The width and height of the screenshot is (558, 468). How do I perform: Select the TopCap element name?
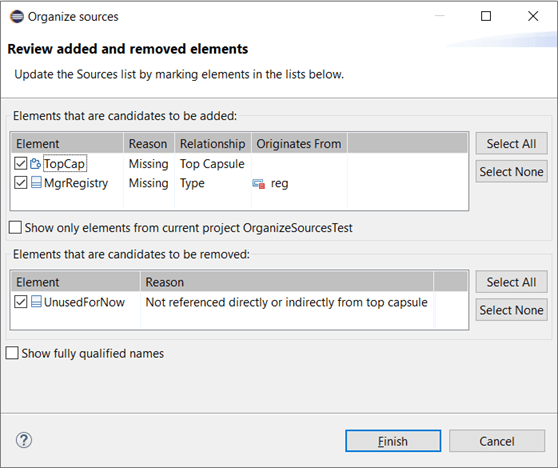[64, 164]
